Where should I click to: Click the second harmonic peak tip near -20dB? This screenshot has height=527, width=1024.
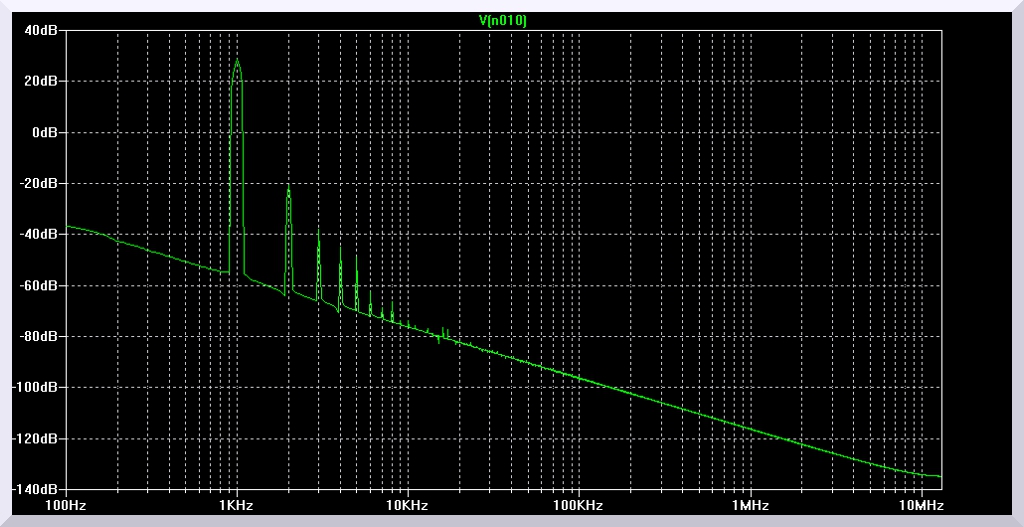[x=289, y=186]
